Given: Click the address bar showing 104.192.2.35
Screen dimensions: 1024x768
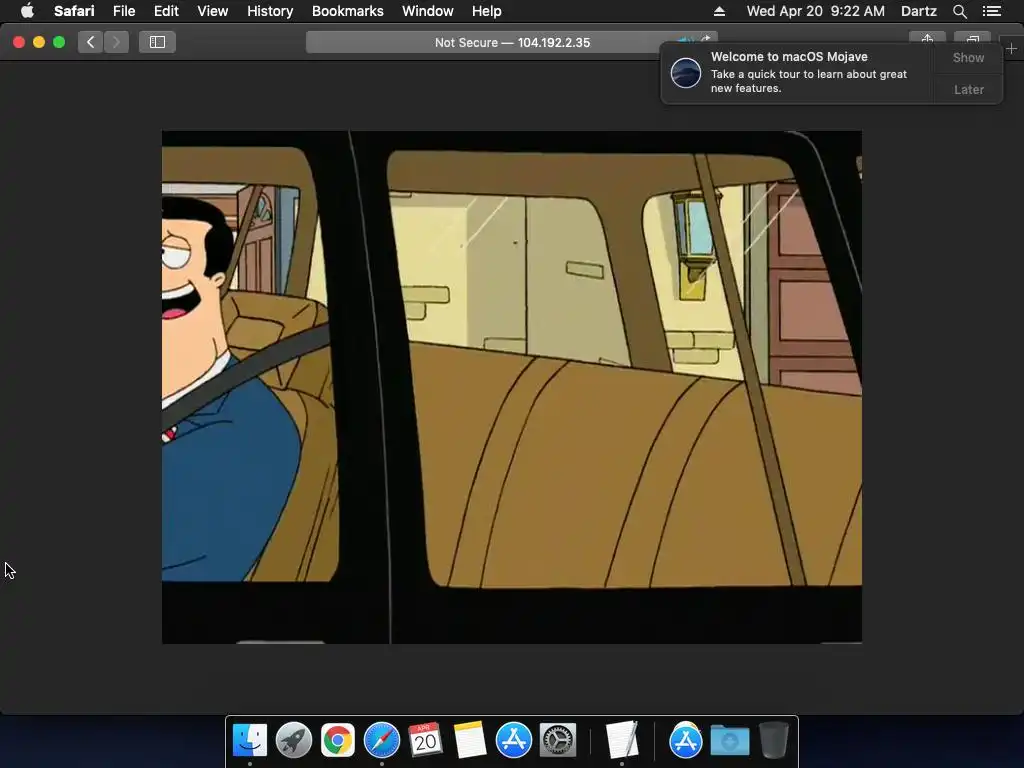Looking at the screenshot, I should tap(512, 42).
